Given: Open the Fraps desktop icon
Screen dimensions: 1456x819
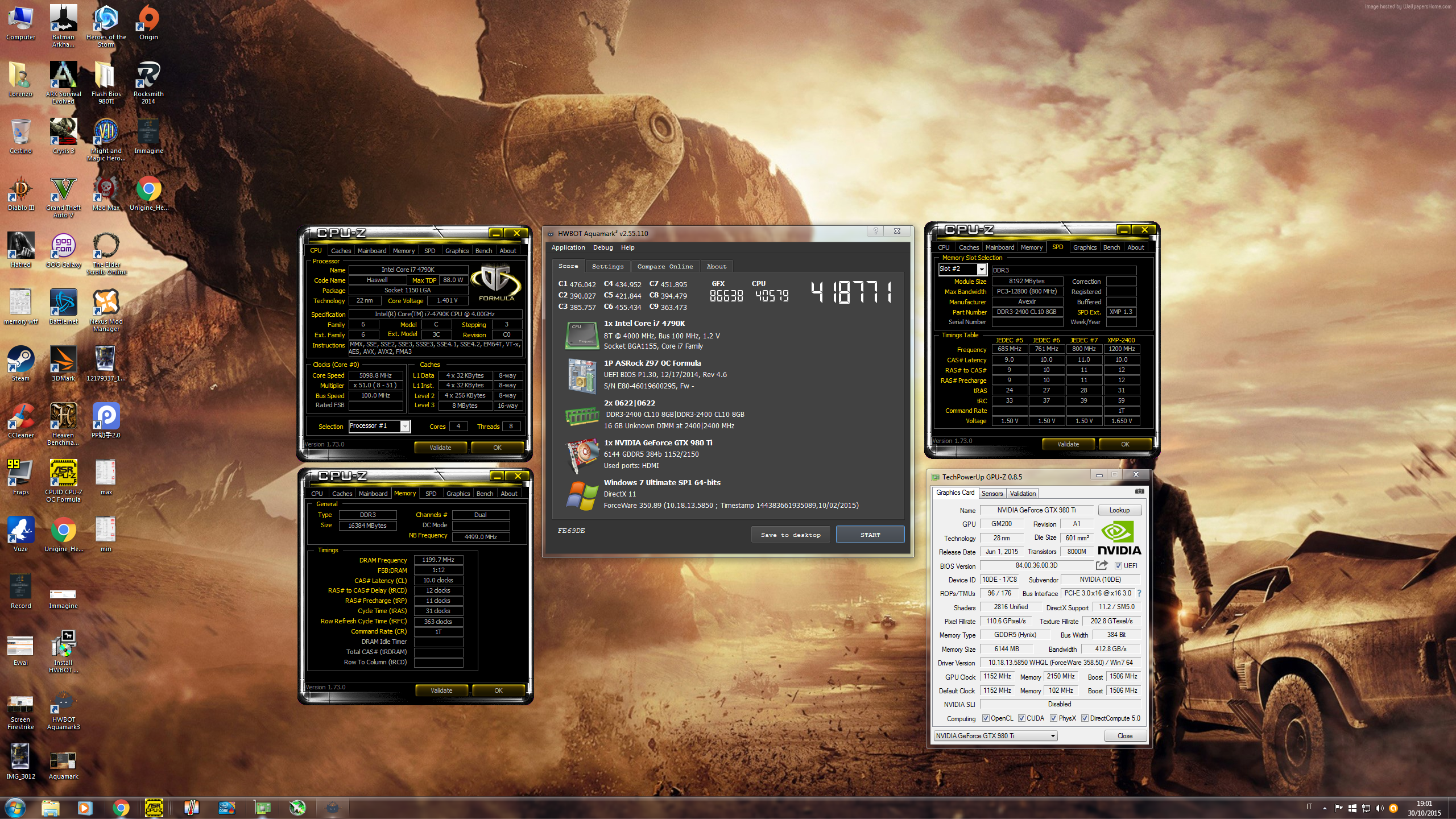Looking at the screenshot, I should point(20,478).
